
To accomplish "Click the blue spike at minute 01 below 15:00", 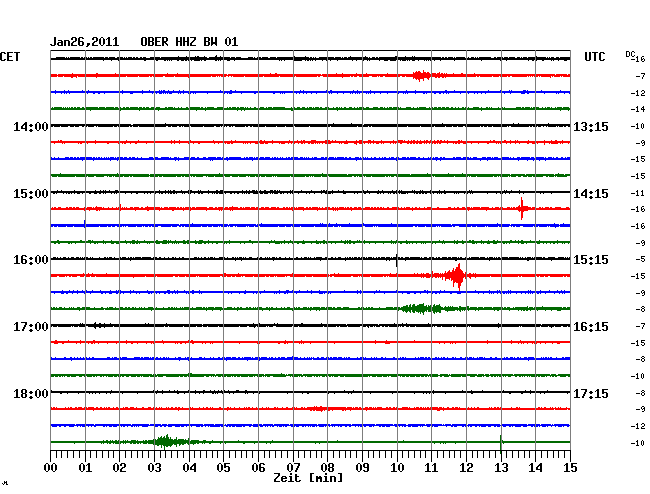I will tap(85, 224).
